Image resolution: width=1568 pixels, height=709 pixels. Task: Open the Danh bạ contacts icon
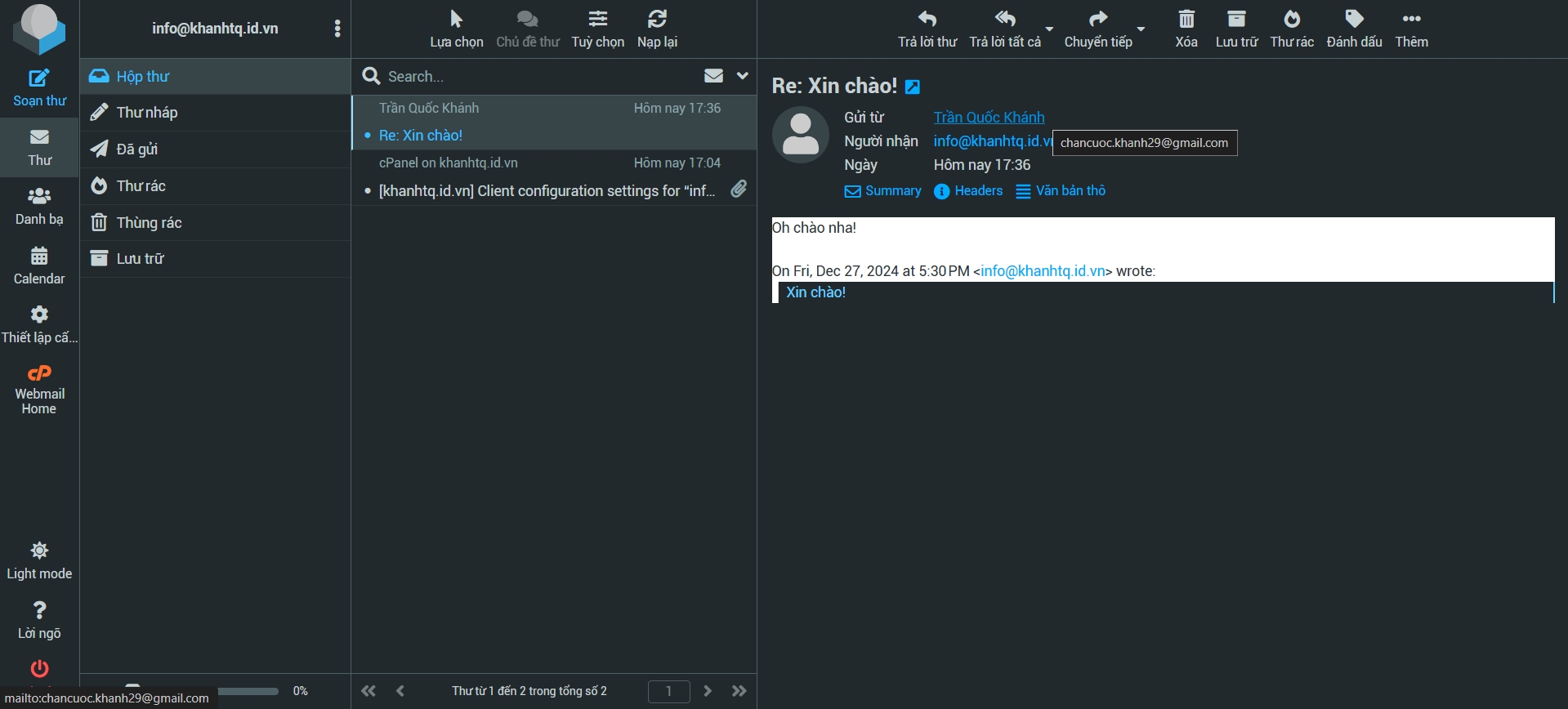click(39, 197)
